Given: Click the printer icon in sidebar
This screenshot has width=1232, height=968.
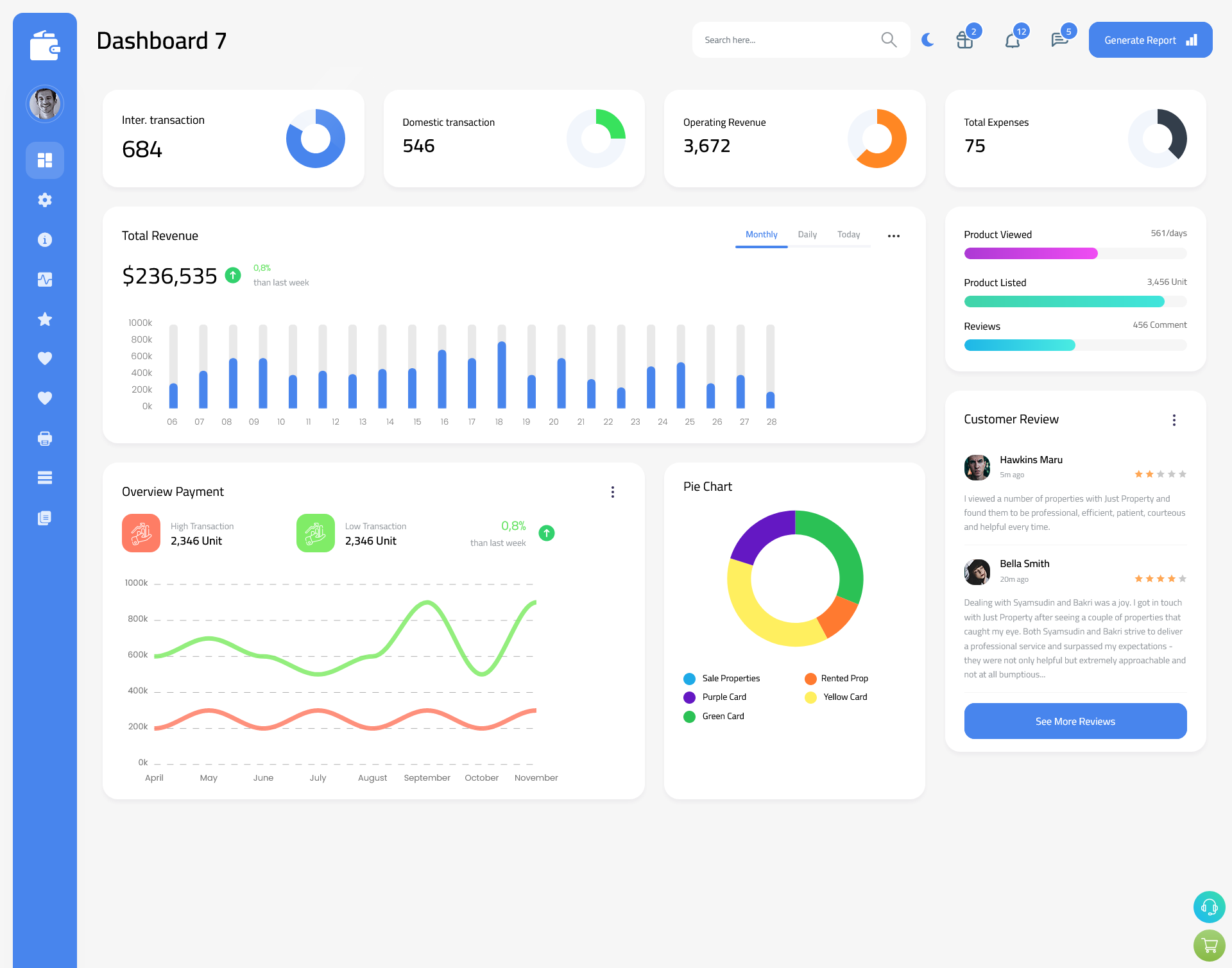Looking at the screenshot, I should click(x=44, y=438).
